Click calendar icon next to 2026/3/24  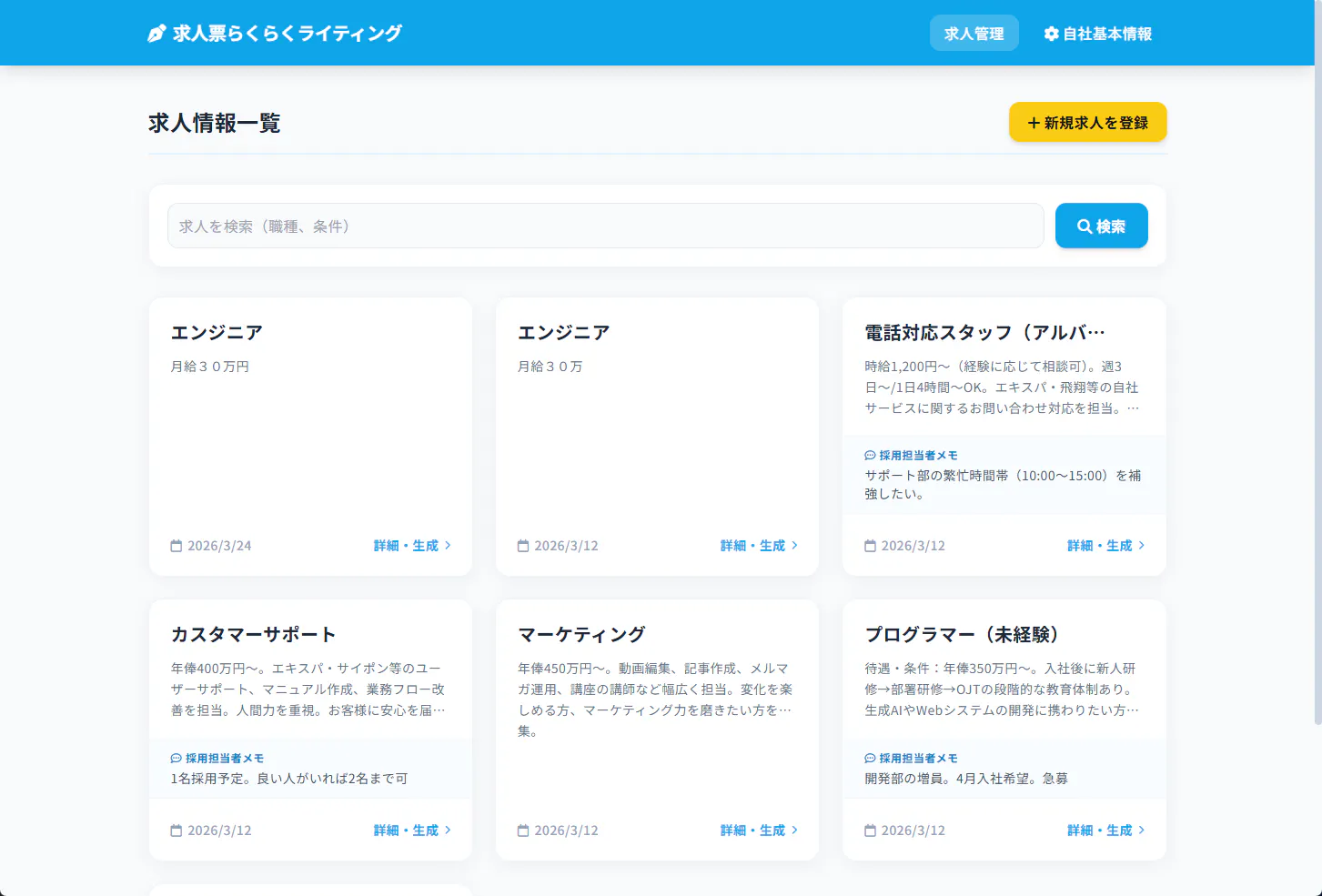[x=177, y=546]
